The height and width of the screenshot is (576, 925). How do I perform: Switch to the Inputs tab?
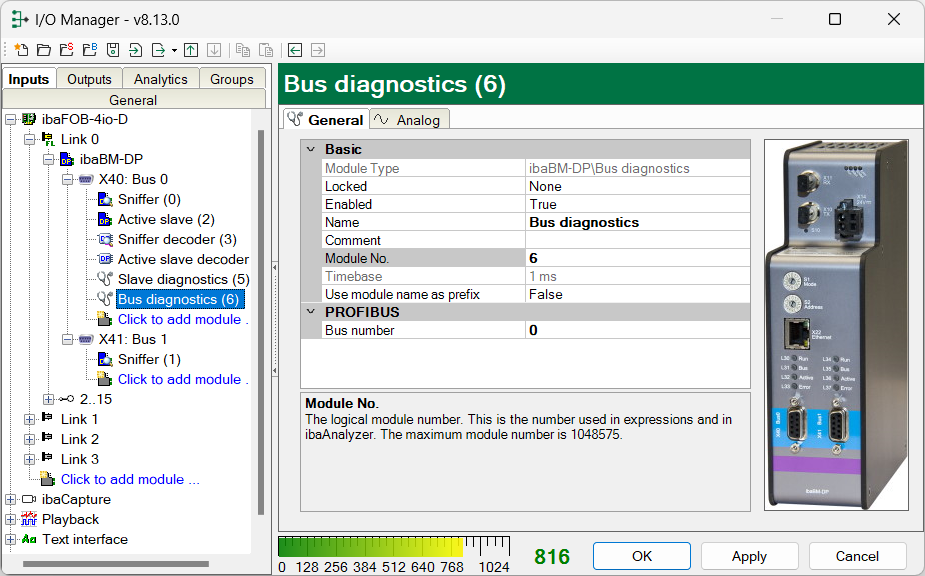[29, 79]
